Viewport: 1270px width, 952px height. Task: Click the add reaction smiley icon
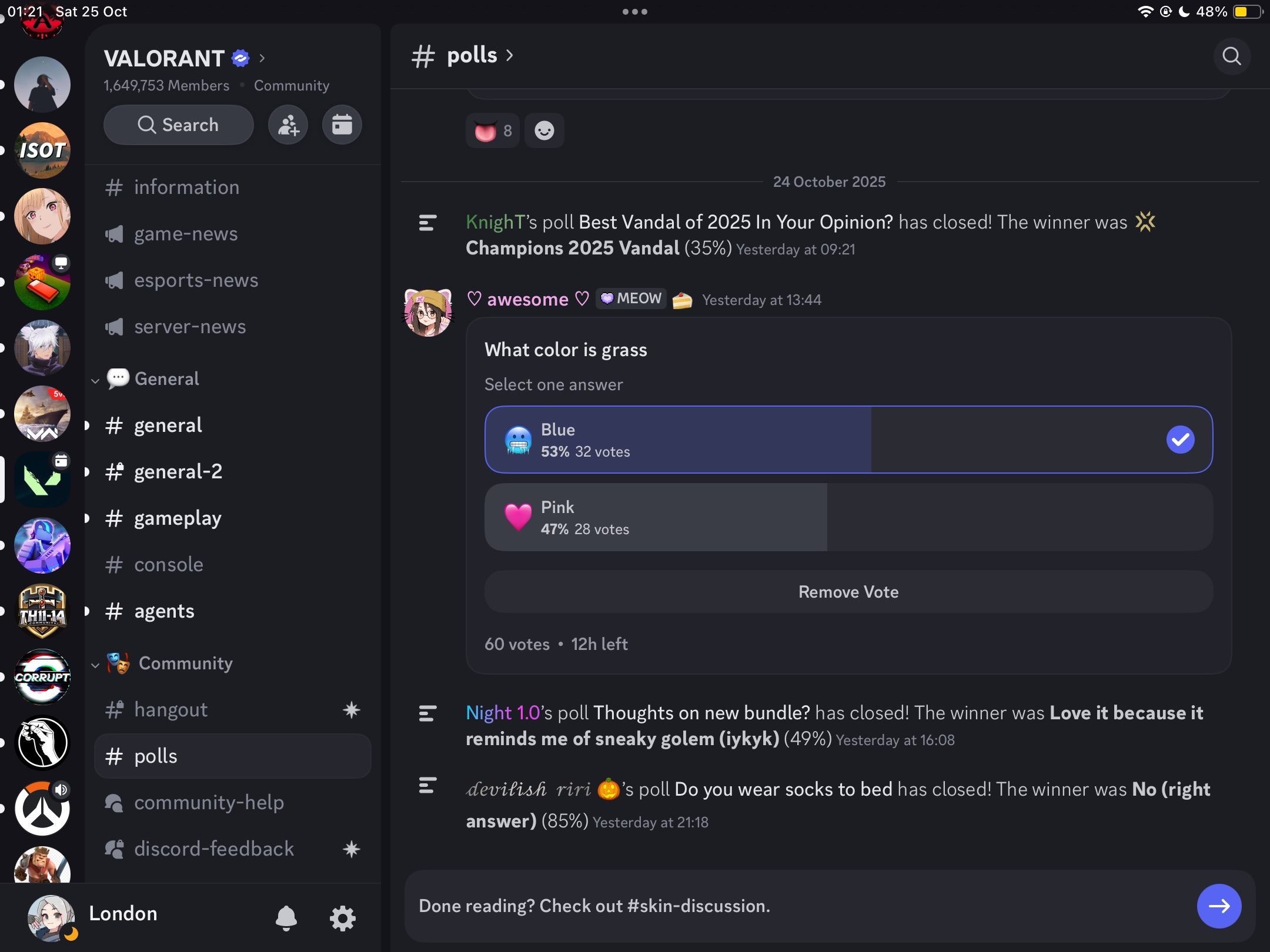pyautogui.click(x=544, y=130)
